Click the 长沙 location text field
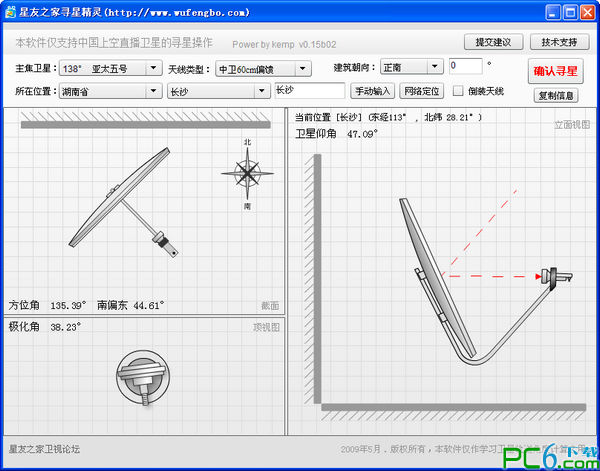The image size is (600, 471). coord(310,91)
